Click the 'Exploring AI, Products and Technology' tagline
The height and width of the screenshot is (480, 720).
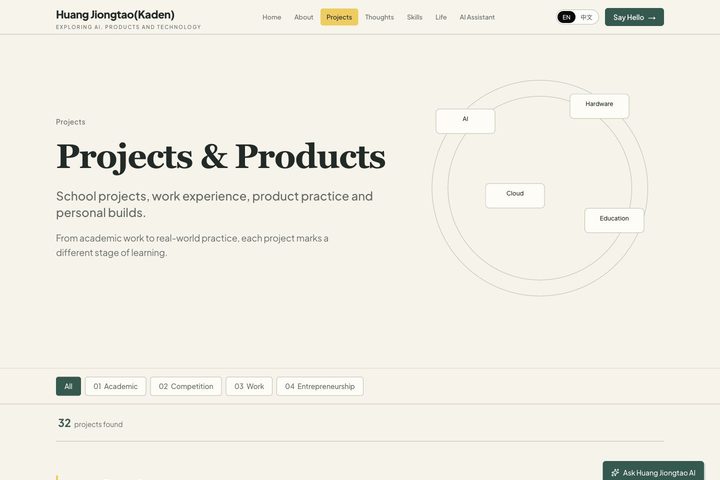(x=129, y=27)
